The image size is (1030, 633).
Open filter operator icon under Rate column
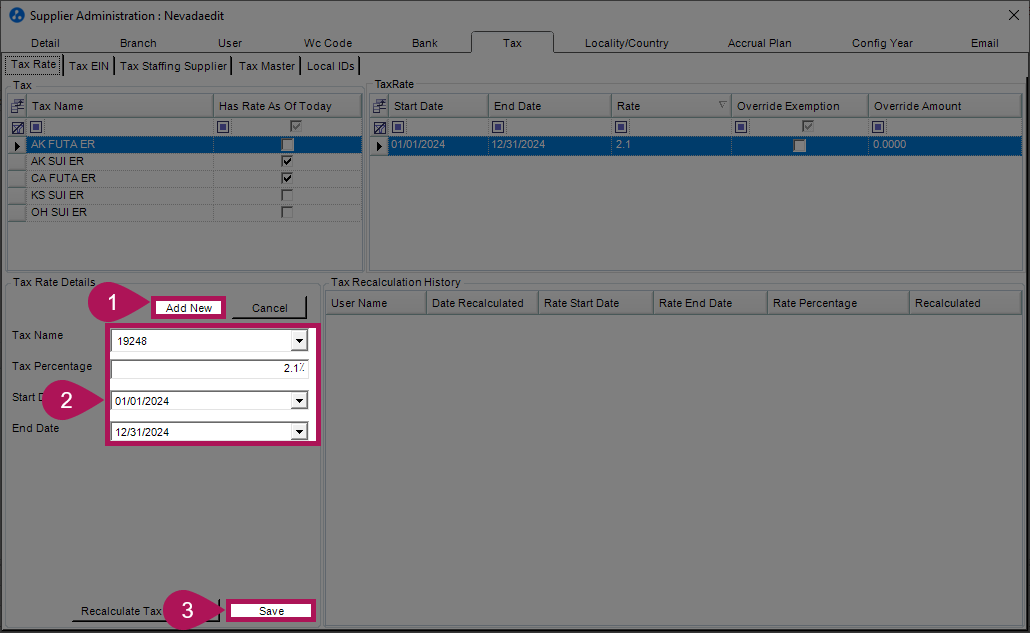tap(621, 127)
